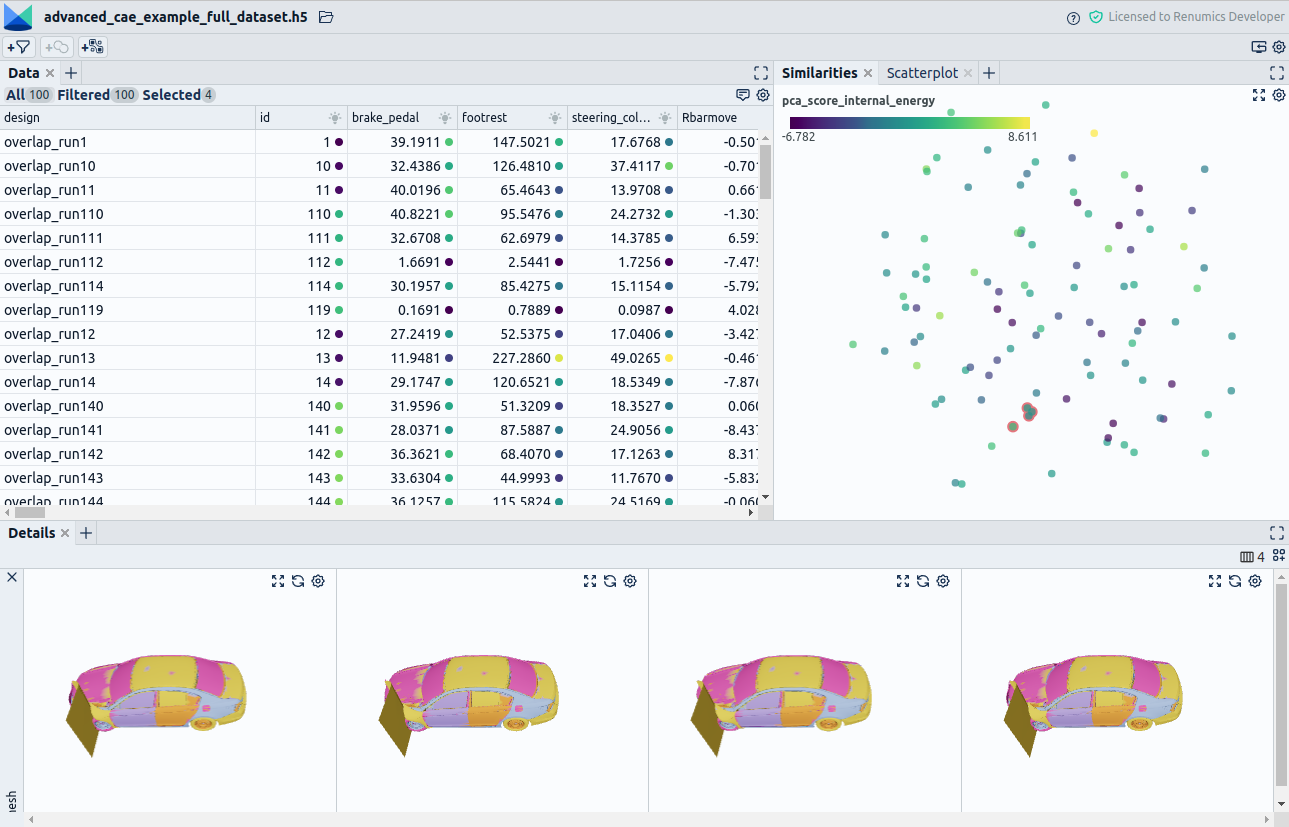1289x827 pixels.
Task: Click the license shield icon
Action: [x=1096, y=17]
